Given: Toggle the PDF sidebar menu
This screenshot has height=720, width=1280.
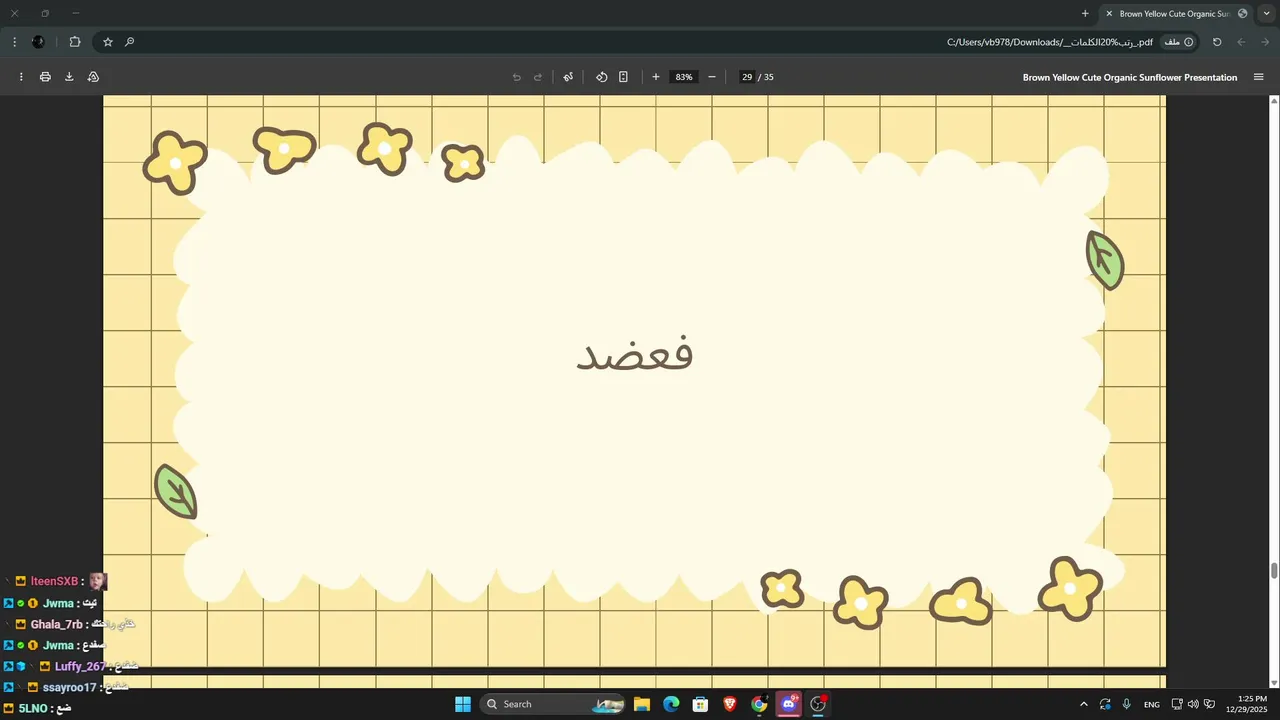Looking at the screenshot, I should coord(1258,77).
